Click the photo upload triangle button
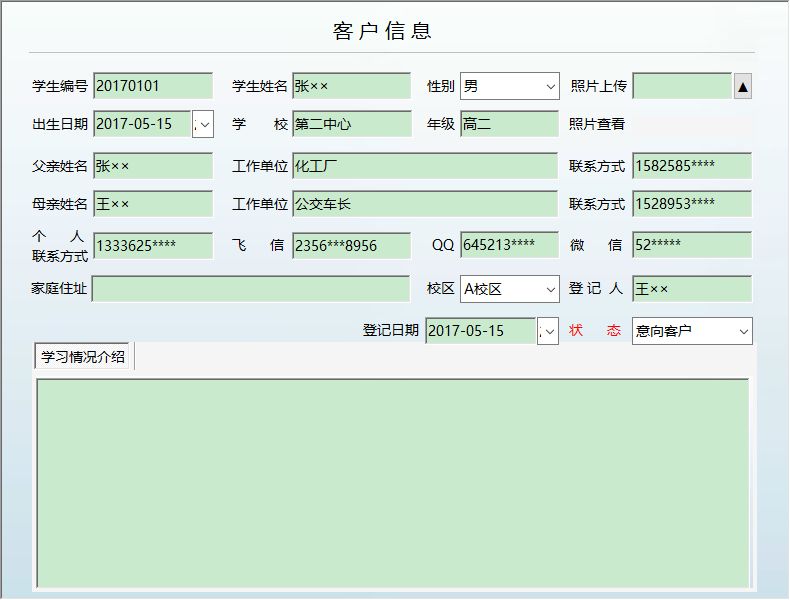This screenshot has height=600, width=790. pyautogui.click(x=743, y=87)
